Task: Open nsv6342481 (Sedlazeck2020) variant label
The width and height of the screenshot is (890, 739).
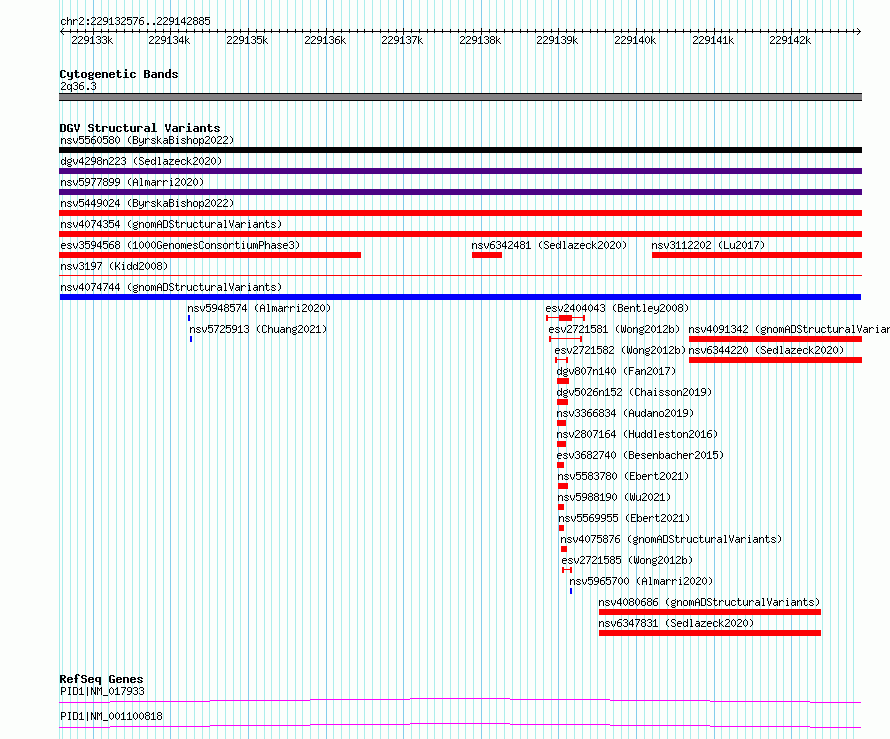Action: coord(549,245)
